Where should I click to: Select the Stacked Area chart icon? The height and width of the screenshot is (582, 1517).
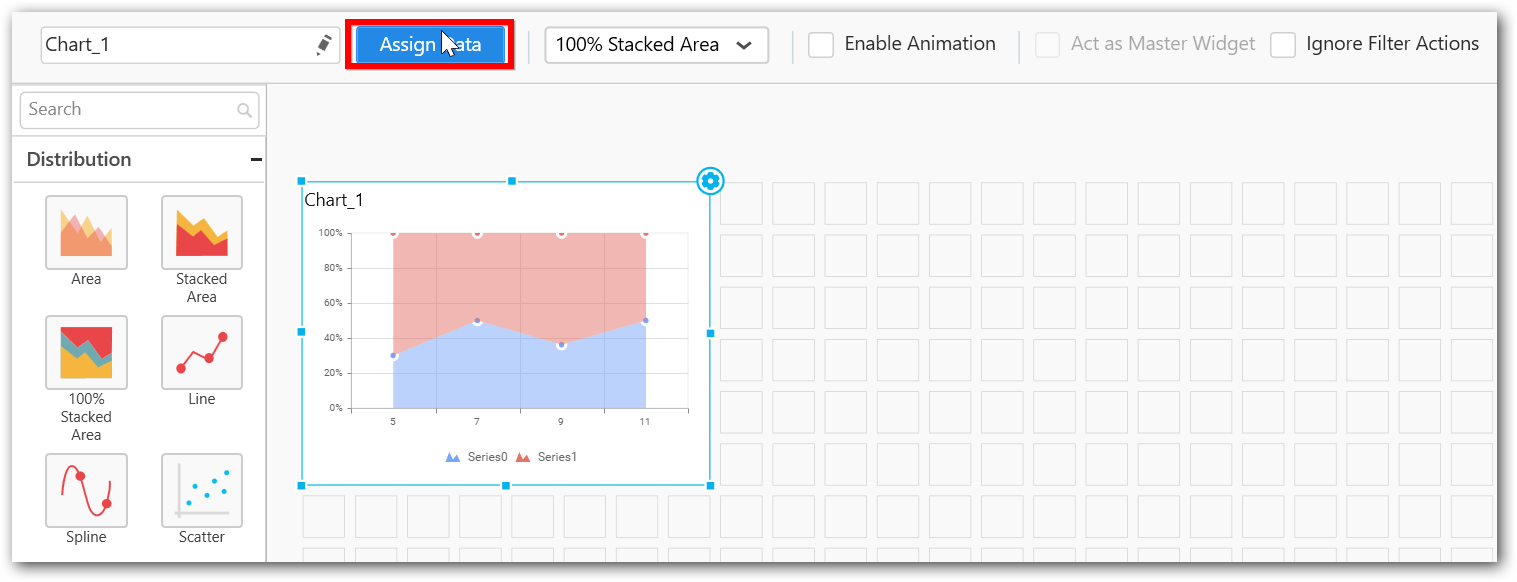201,233
